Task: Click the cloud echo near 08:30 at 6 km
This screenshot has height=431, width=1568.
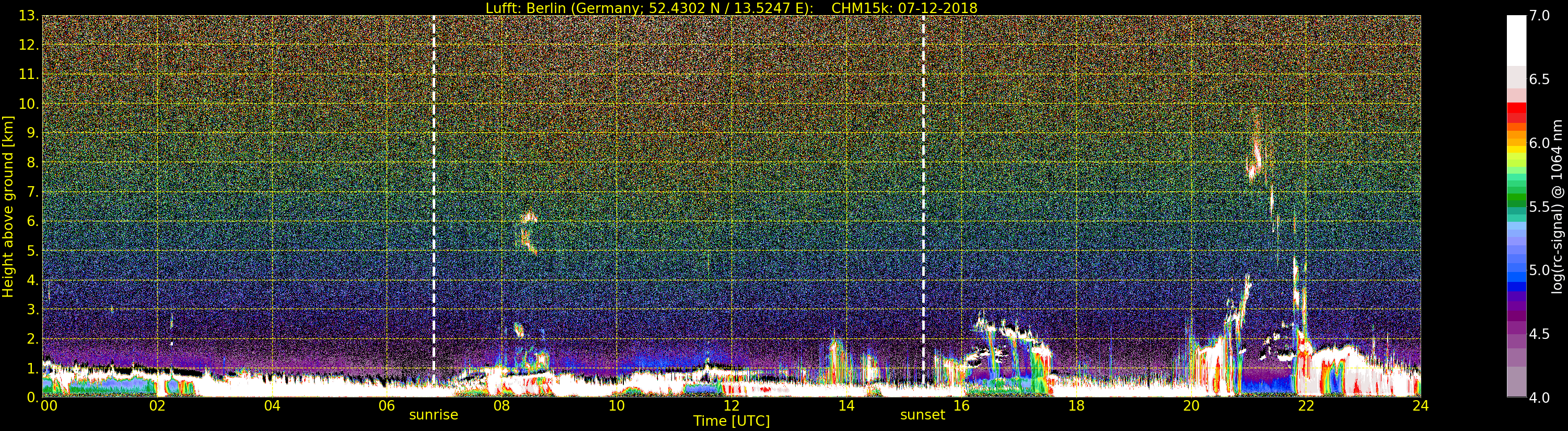Action: 529,217
